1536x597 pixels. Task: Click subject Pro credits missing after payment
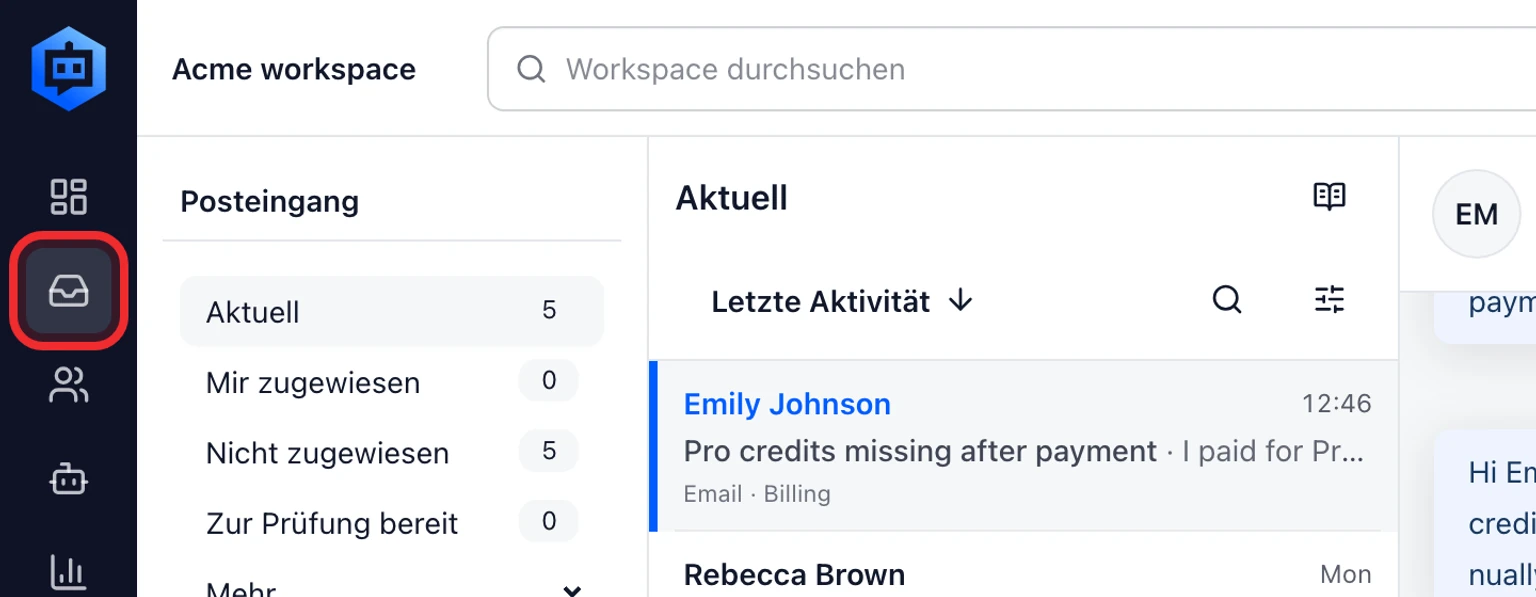920,451
